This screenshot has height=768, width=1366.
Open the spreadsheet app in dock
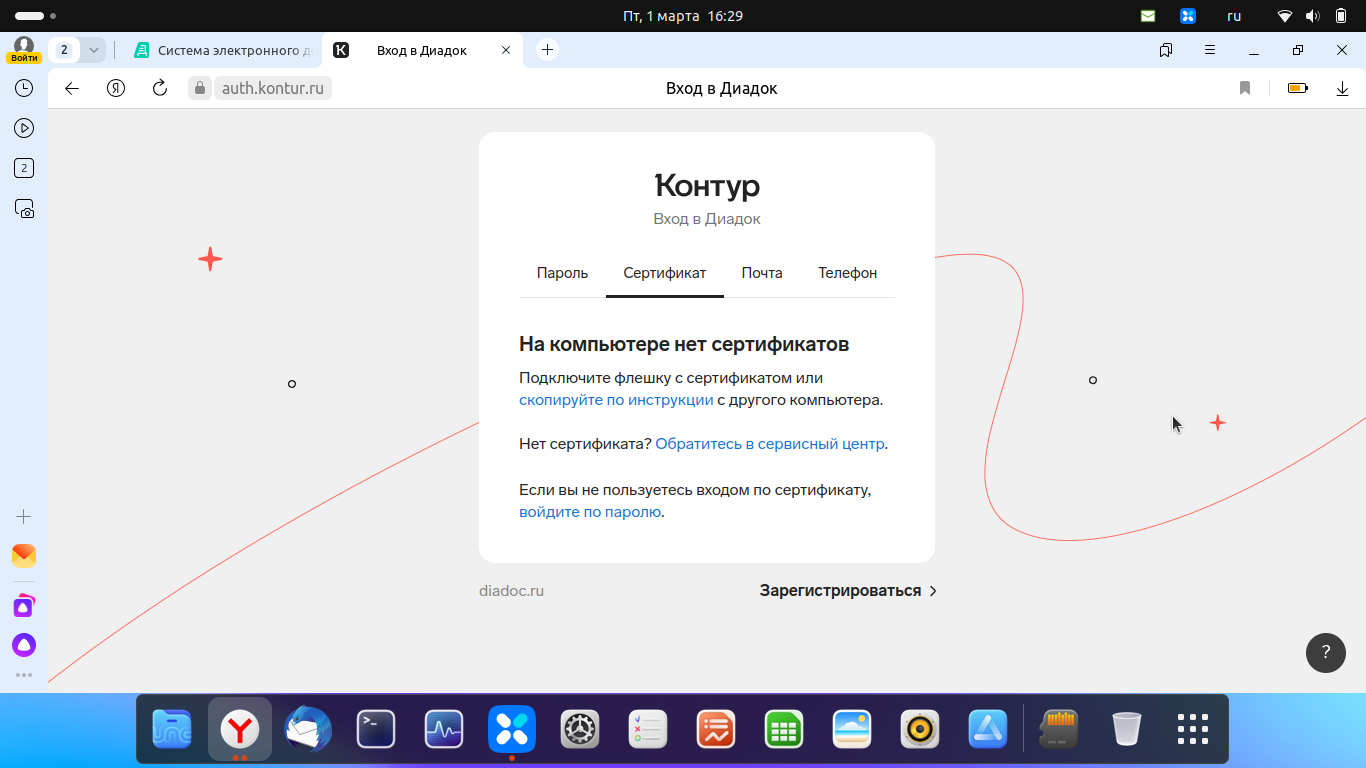tap(784, 730)
